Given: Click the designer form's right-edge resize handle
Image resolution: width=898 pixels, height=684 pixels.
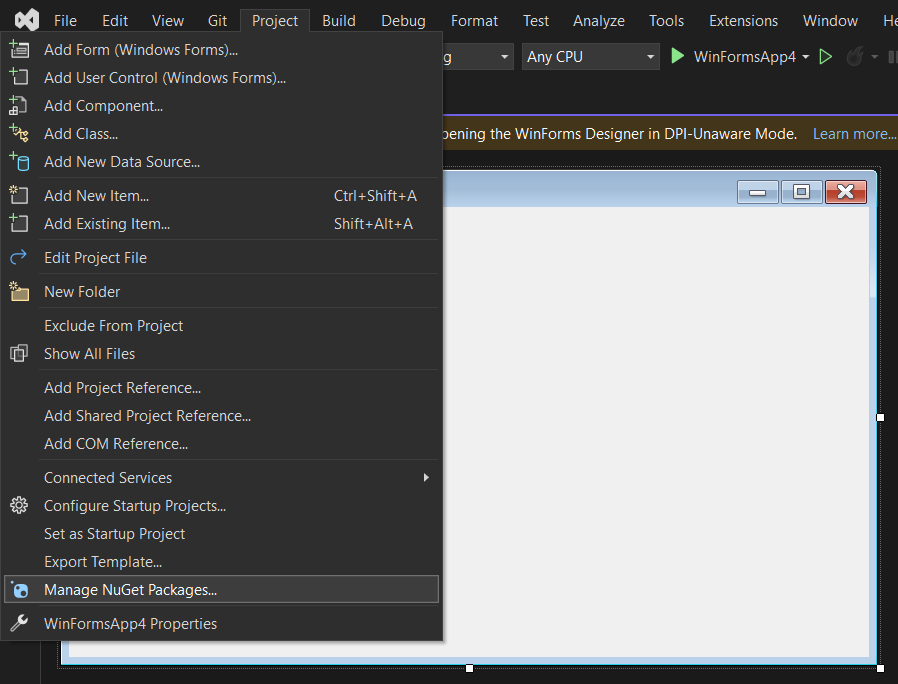Looking at the screenshot, I should 880,417.
